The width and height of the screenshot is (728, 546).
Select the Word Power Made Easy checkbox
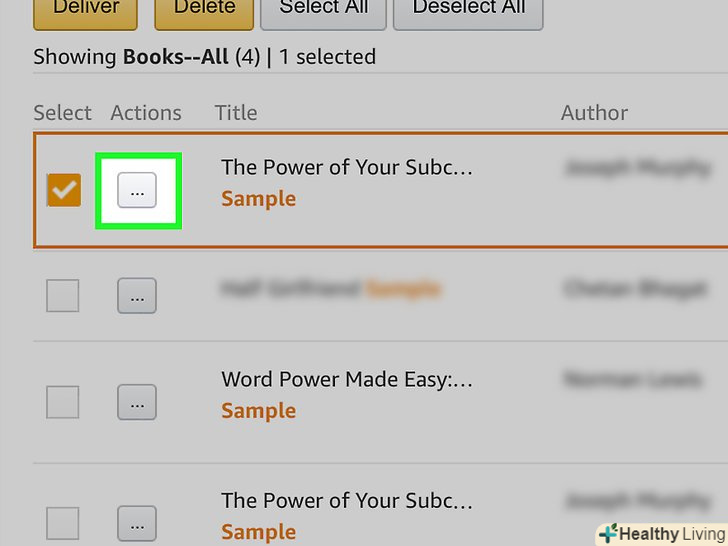(x=63, y=403)
